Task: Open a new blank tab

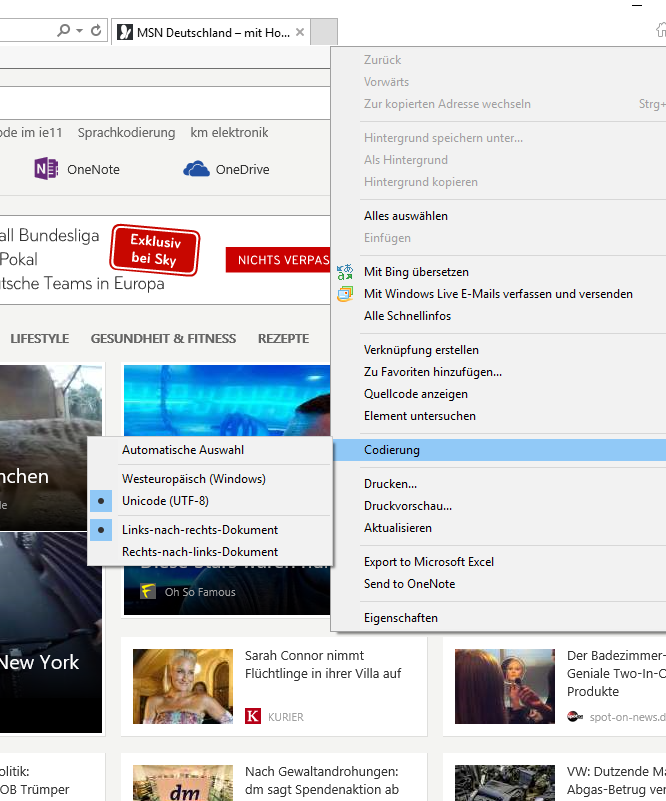Action: point(324,32)
